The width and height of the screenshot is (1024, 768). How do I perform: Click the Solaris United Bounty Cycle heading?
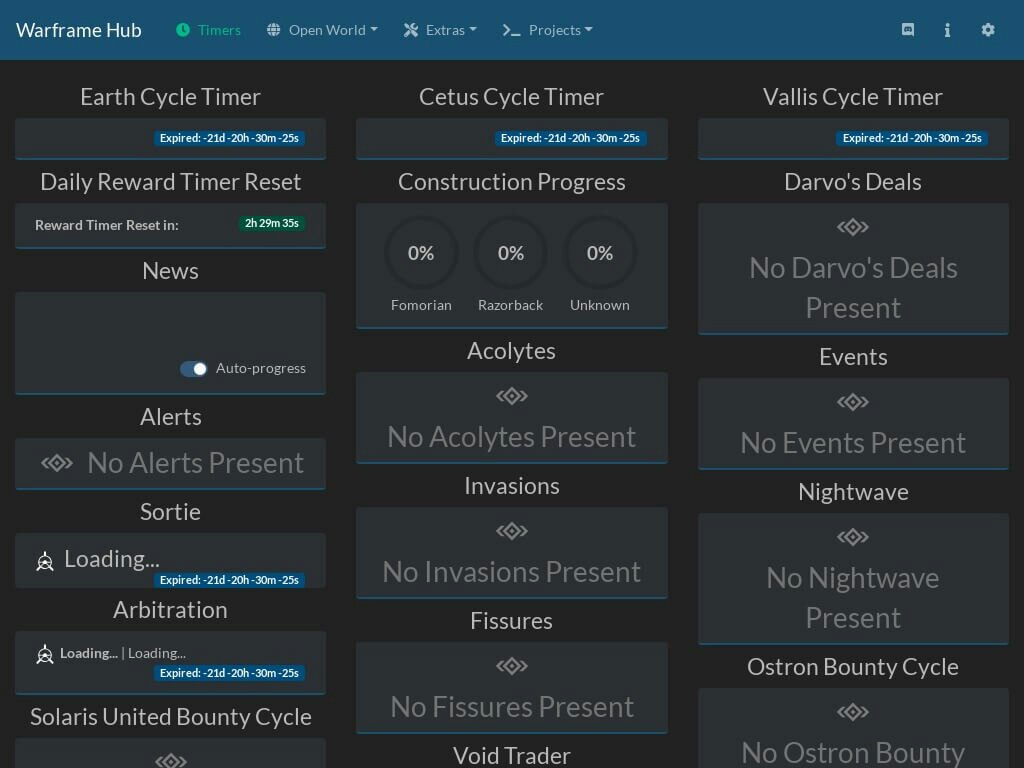click(170, 717)
